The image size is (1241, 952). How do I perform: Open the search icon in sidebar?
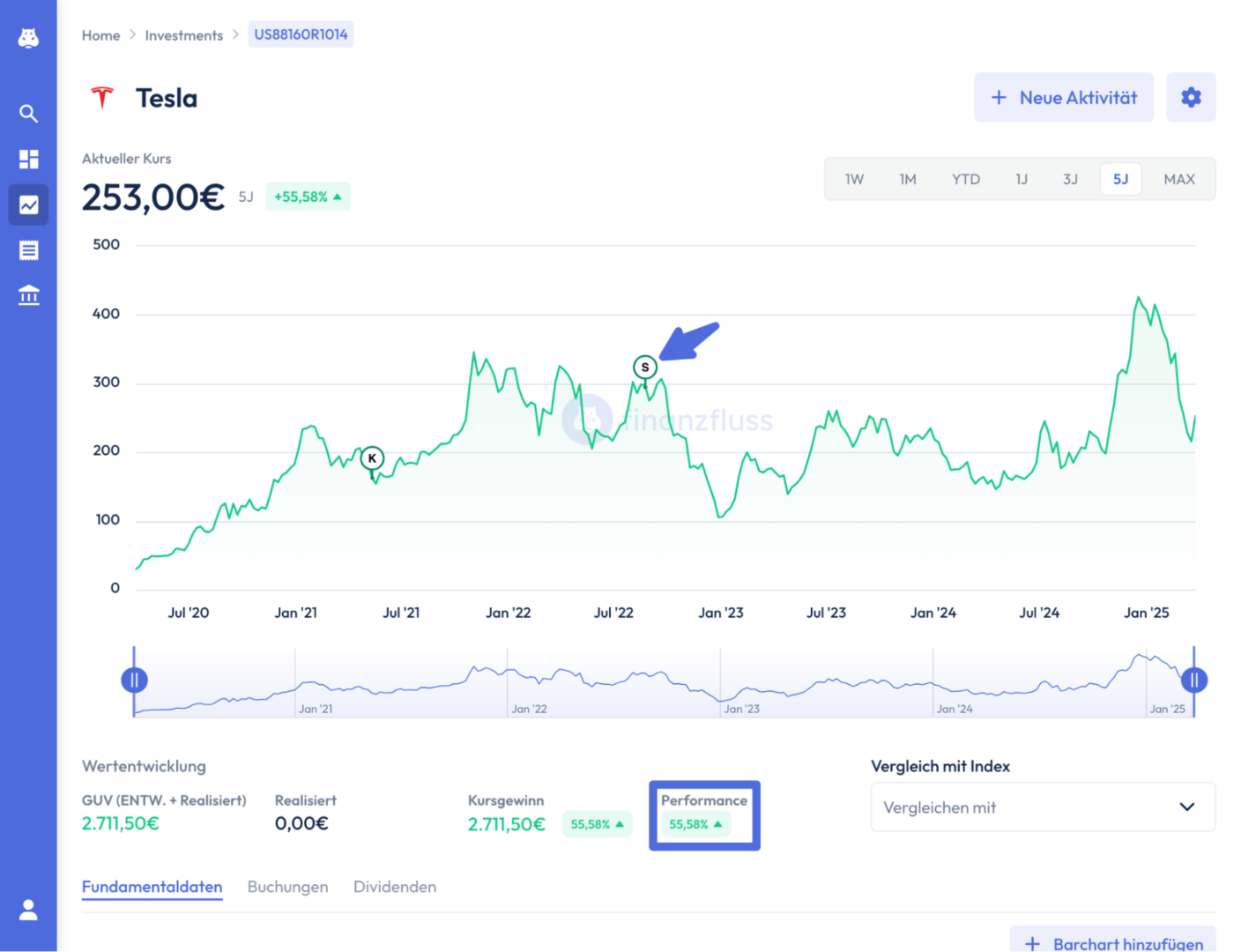click(28, 113)
